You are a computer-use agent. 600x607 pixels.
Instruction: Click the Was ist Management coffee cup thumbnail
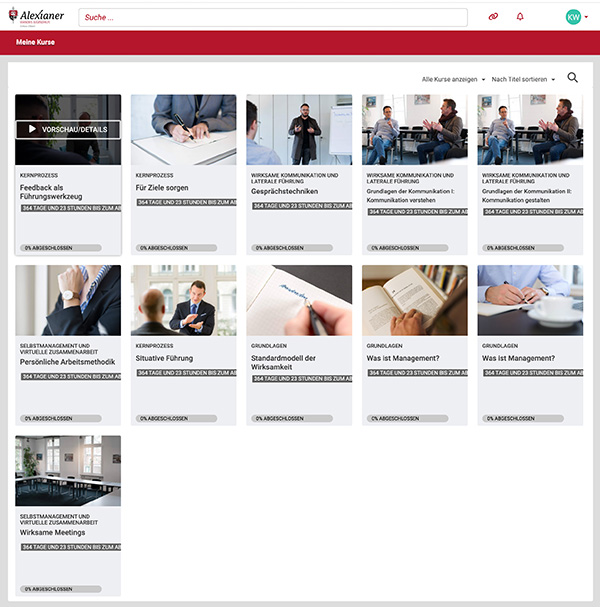(x=530, y=300)
